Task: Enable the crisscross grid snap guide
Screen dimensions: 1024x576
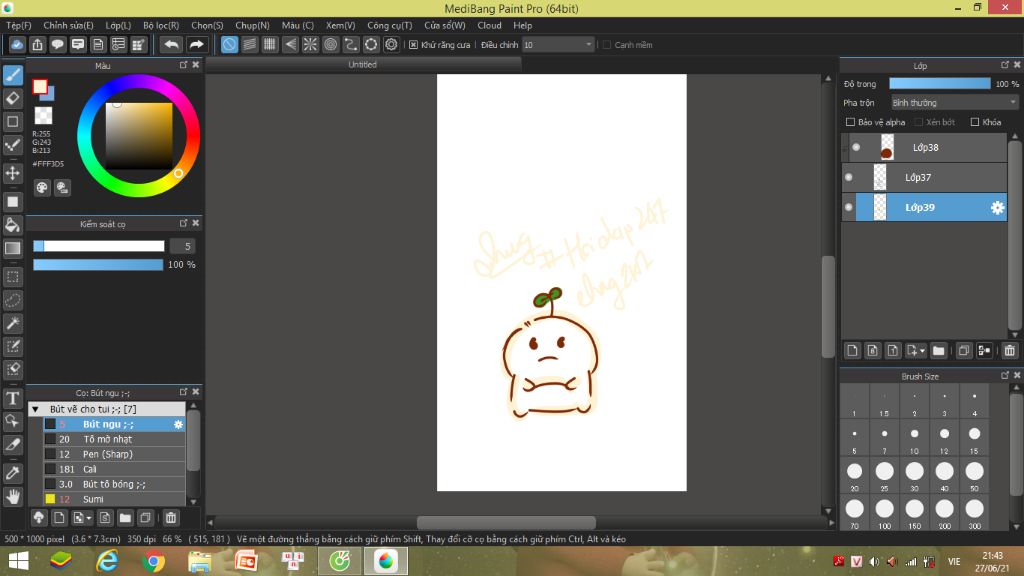Action: click(x=270, y=44)
